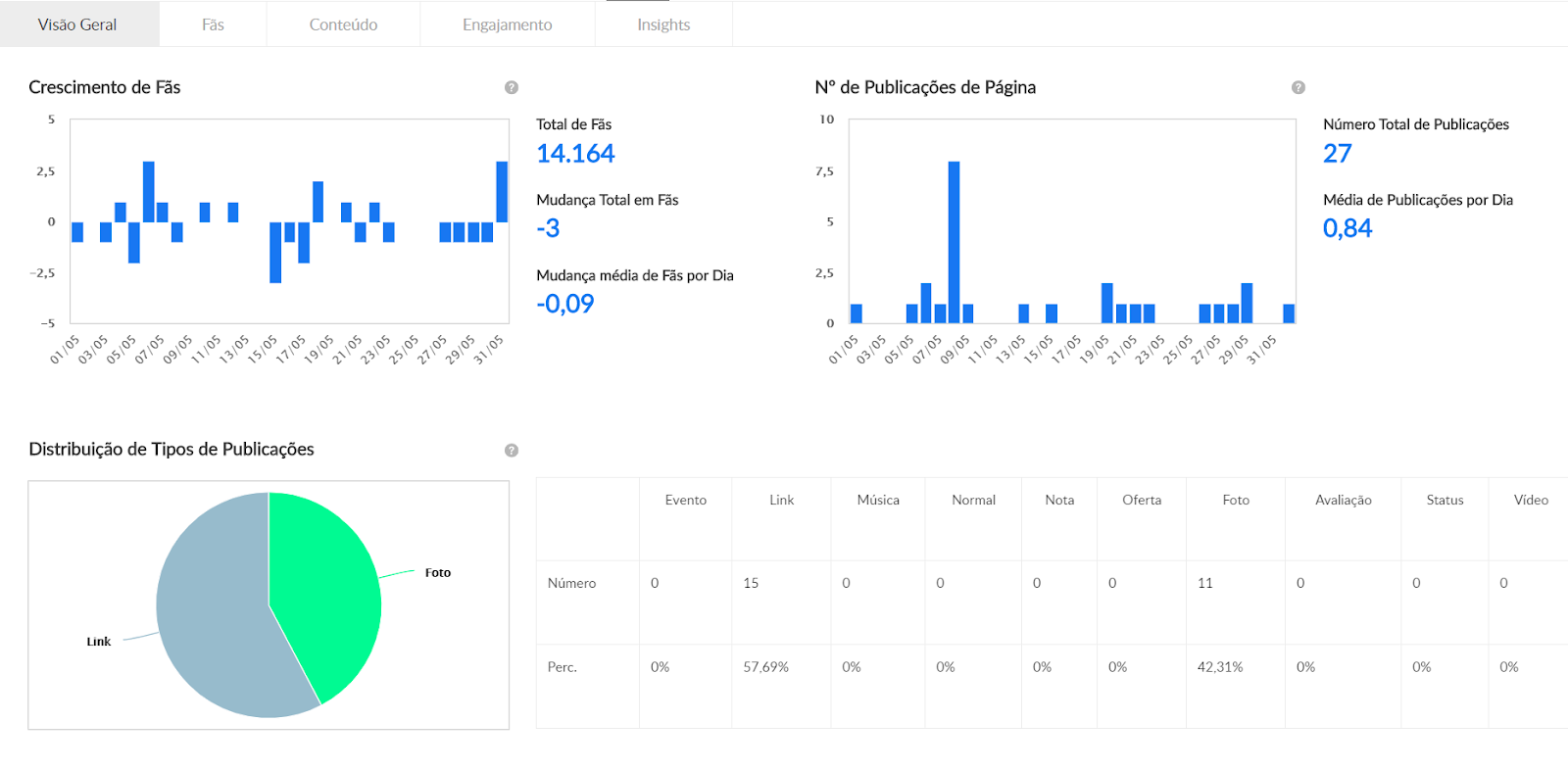1568x770 pixels.
Task: Open the Conteúdo tab
Action: 343,24
